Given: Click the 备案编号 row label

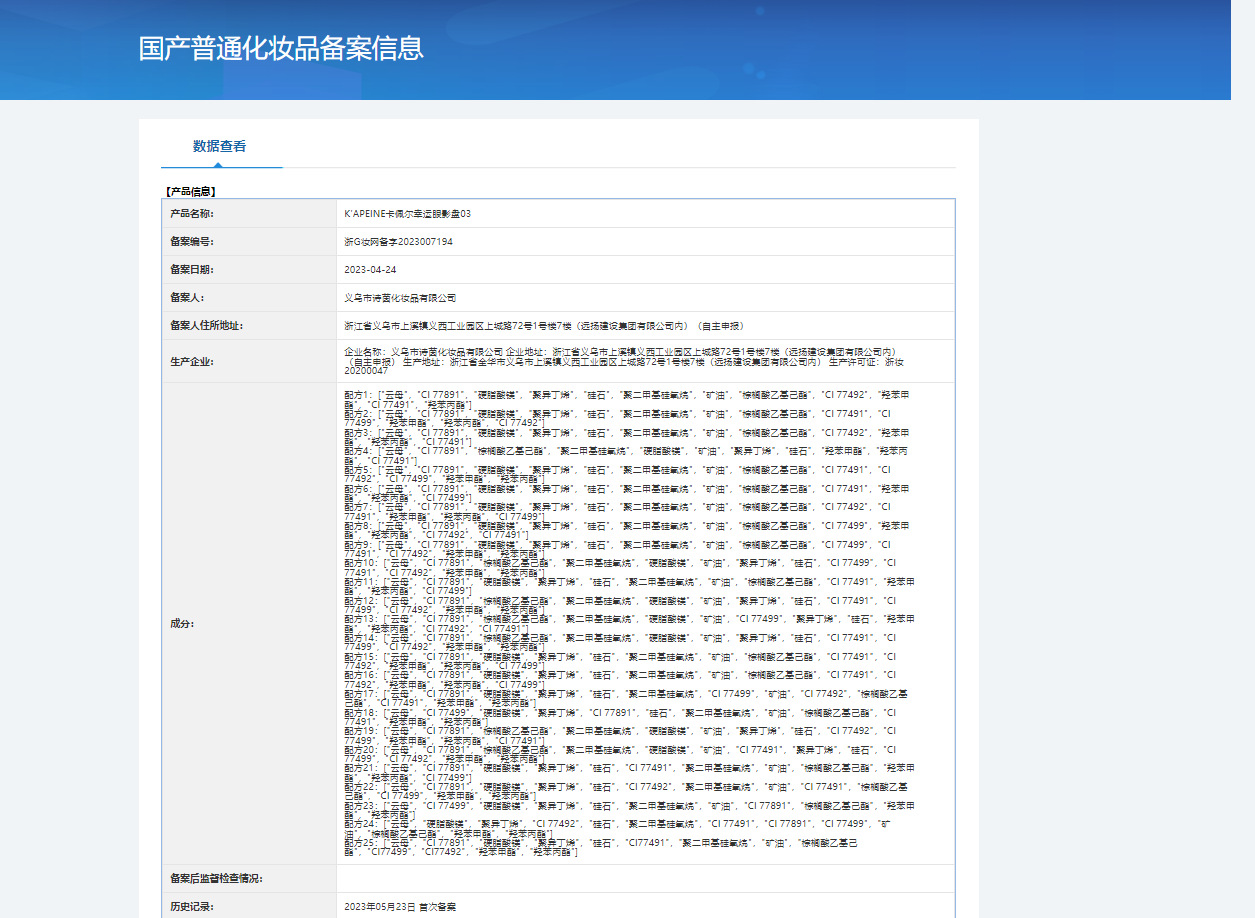Looking at the screenshot, I should [192, 242].
